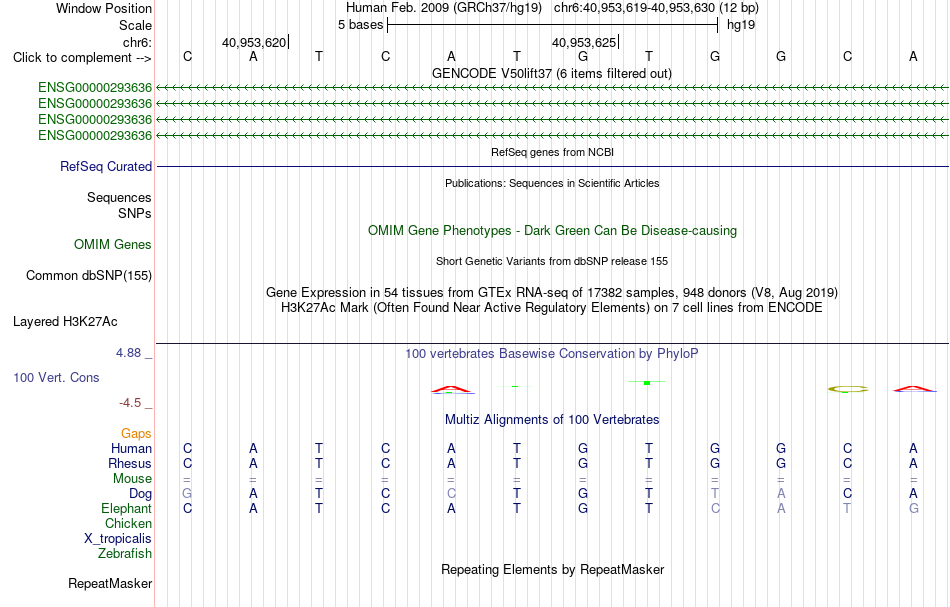Click 'Multiz Alignments of 100 Vertebrates' title
This screenshot has width=950, height=607.
[x=552, y=420]
